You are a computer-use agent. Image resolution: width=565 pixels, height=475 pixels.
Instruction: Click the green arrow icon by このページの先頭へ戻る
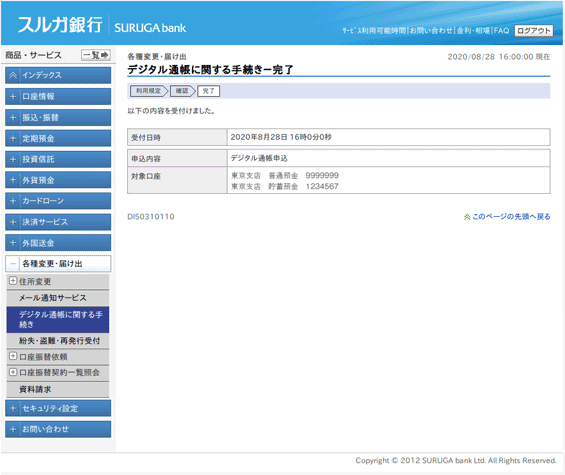pos(467,217)
